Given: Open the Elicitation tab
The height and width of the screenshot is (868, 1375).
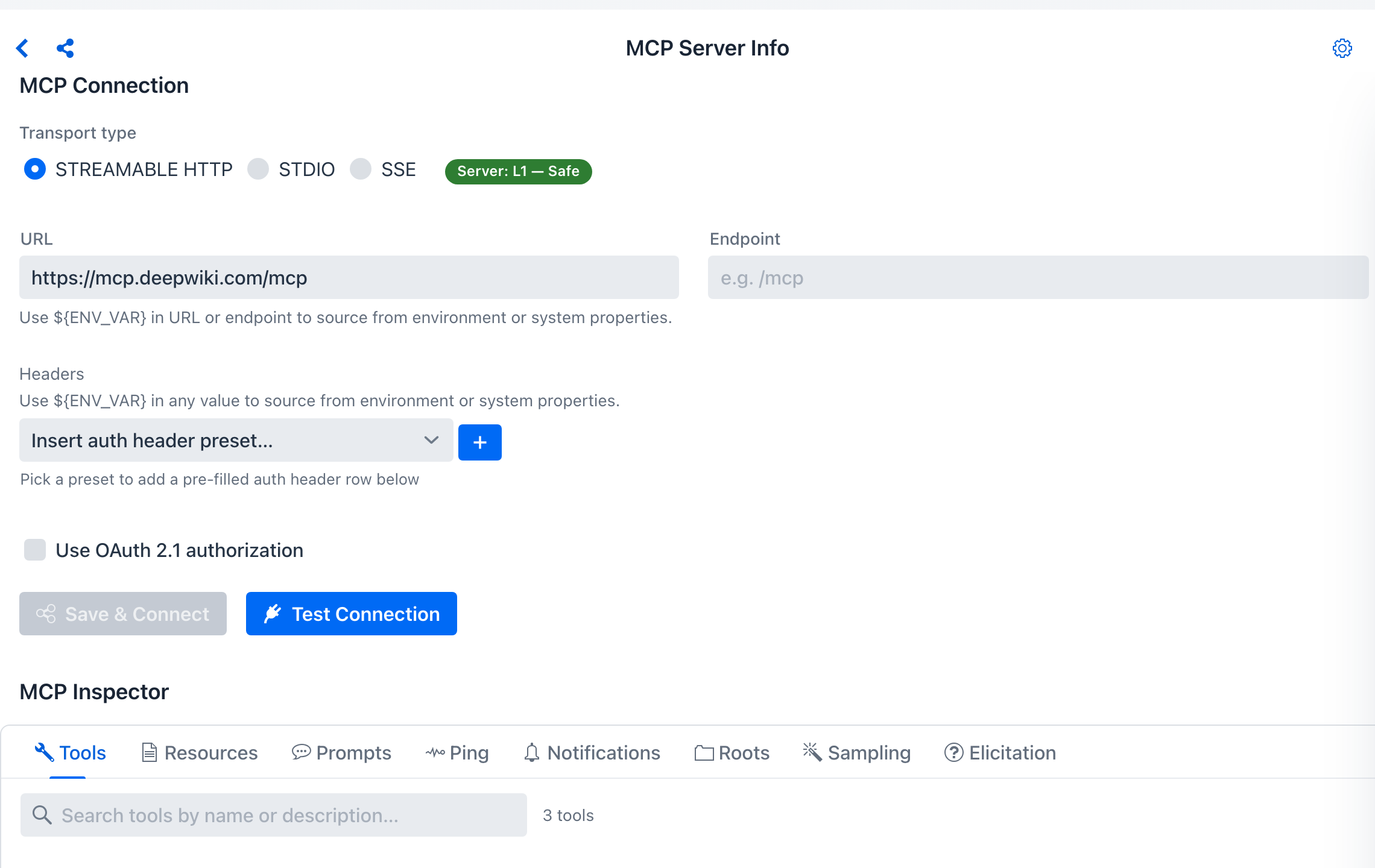Looking at the screenshot, I should (x=1000, y=752).
